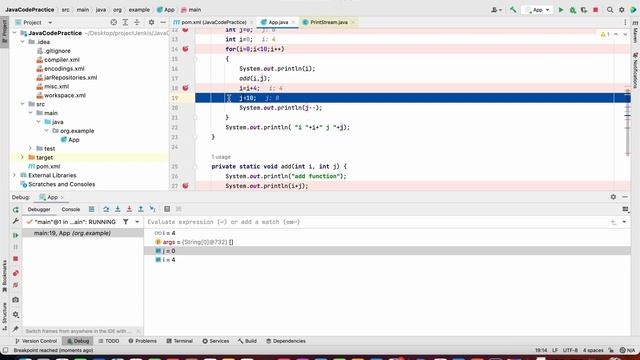The image size is (640, 360).
Task: Click the Step Out icon
Action: point(141,209)
